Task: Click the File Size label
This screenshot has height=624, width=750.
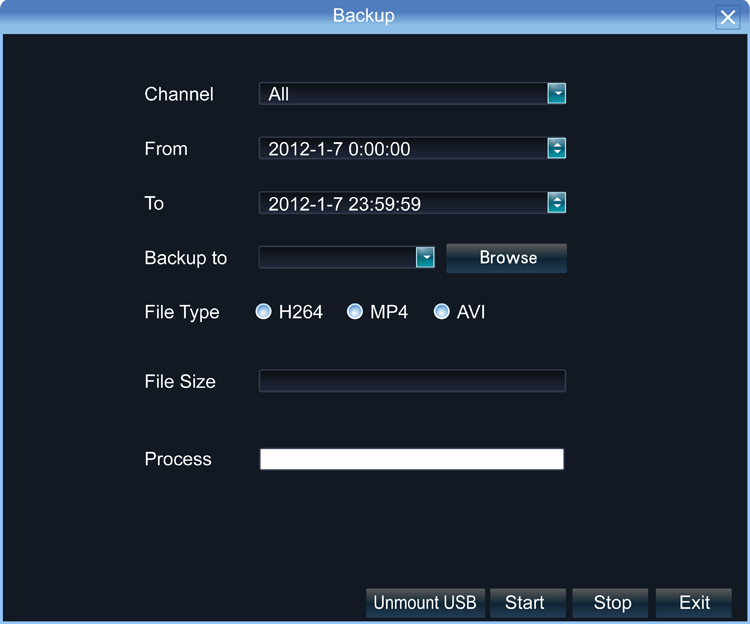Action: [x=180, y=382]
